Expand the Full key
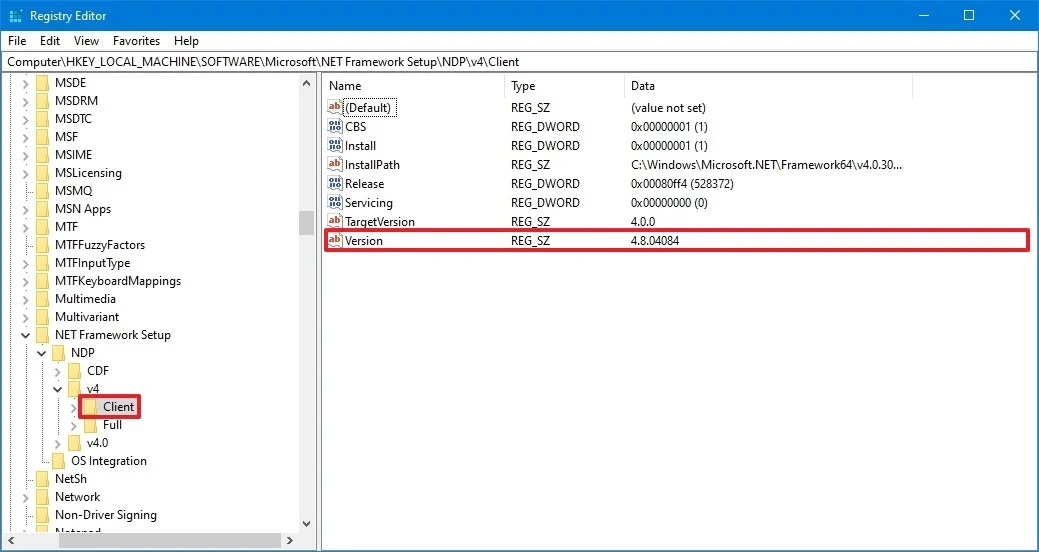The height and width of the screenshot is (552, 1039). (74, 425)
